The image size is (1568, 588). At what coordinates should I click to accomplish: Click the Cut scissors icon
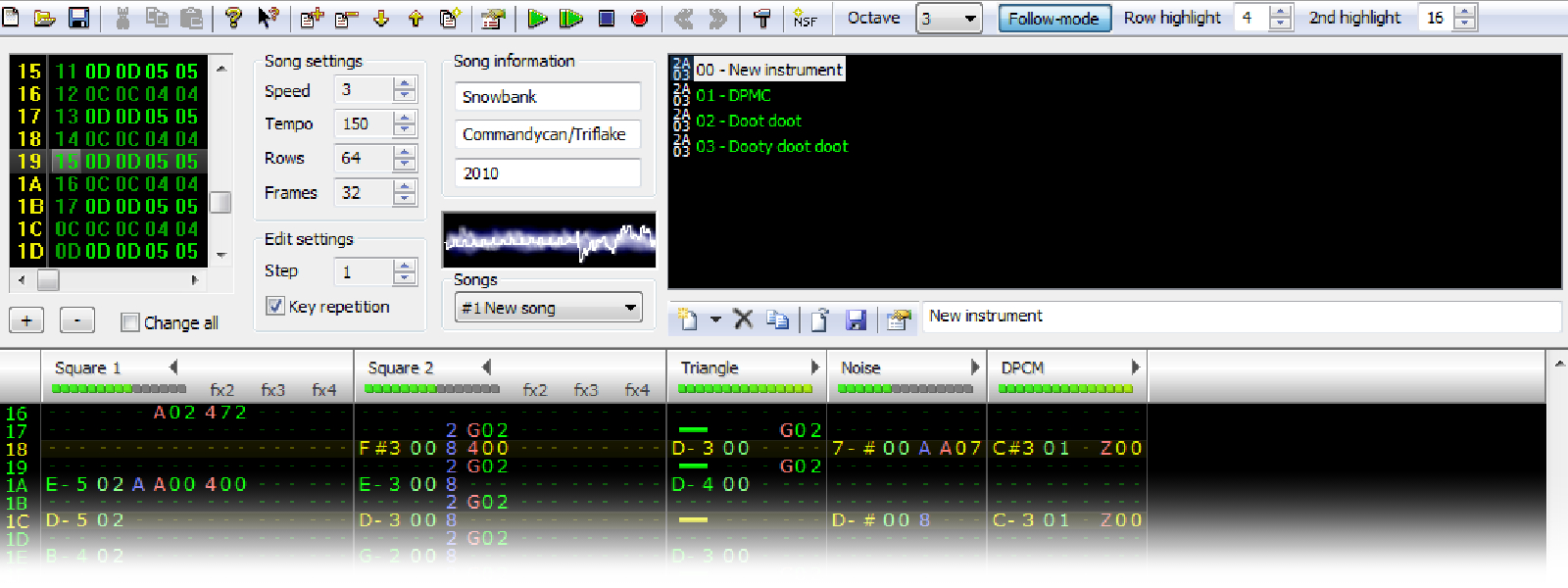click(122, 18)
